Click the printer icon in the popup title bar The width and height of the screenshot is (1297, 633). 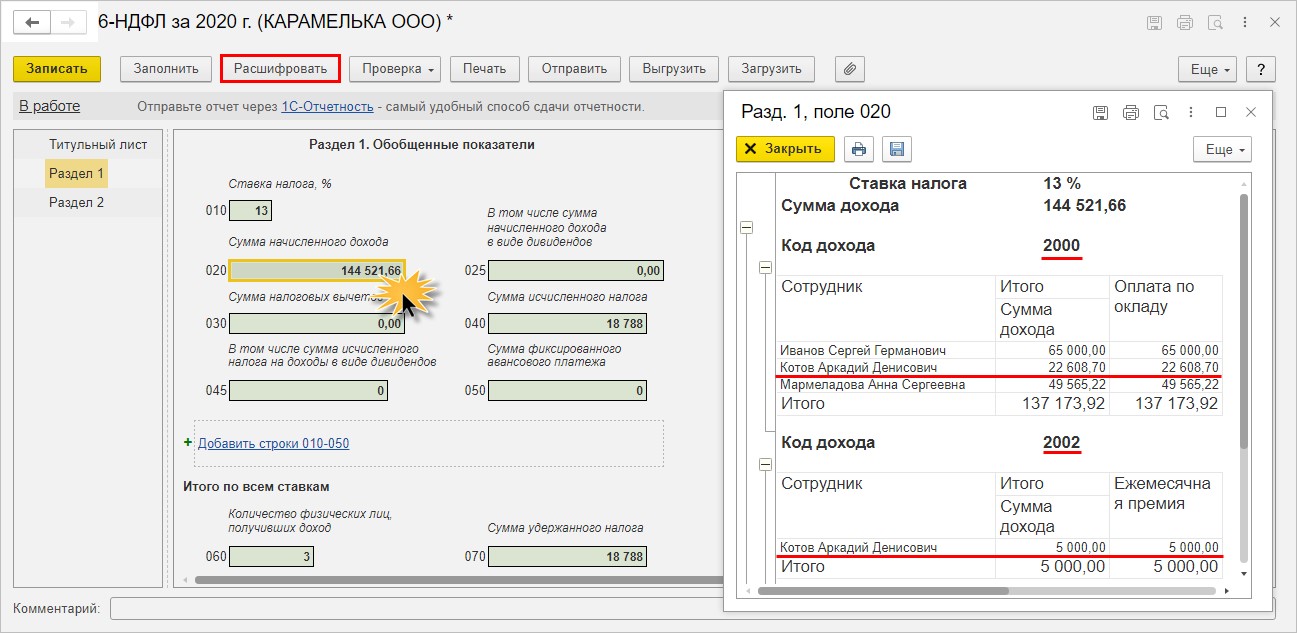point(1131,112)
